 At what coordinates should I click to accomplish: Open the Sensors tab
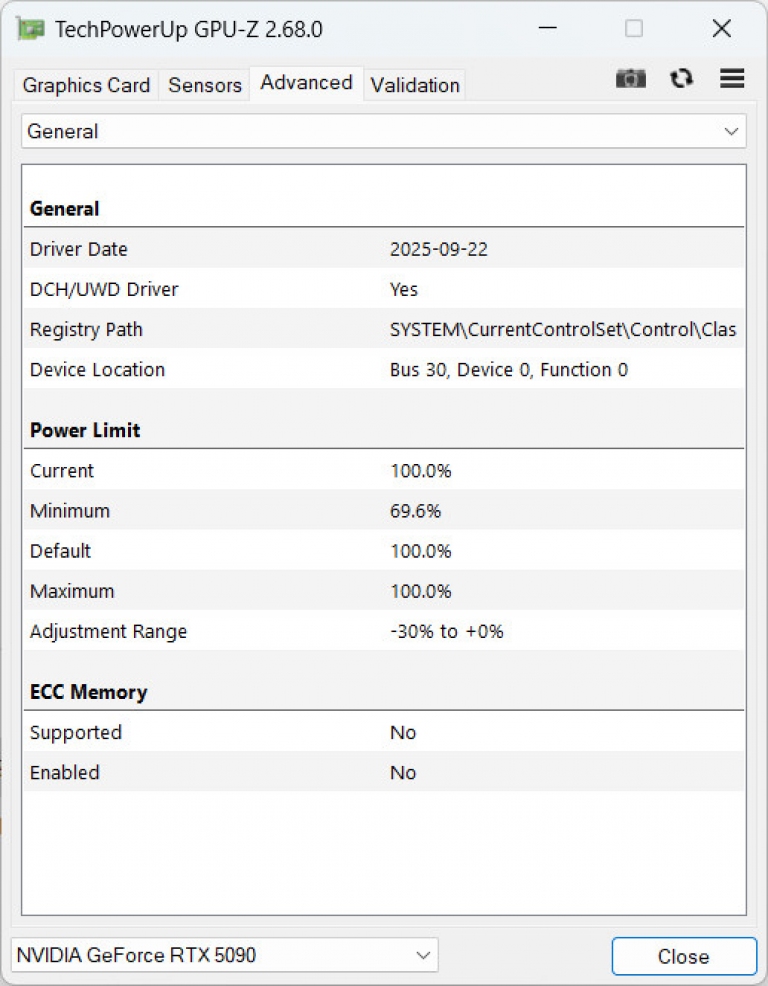coord(205,85)
